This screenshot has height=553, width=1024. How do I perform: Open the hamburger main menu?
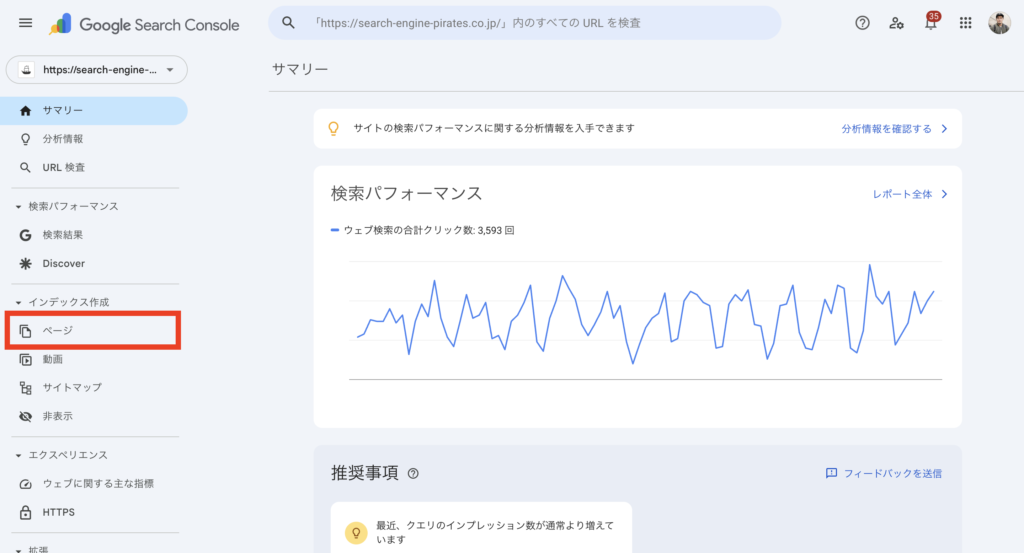pyautogui.click(x=26, y=23)
